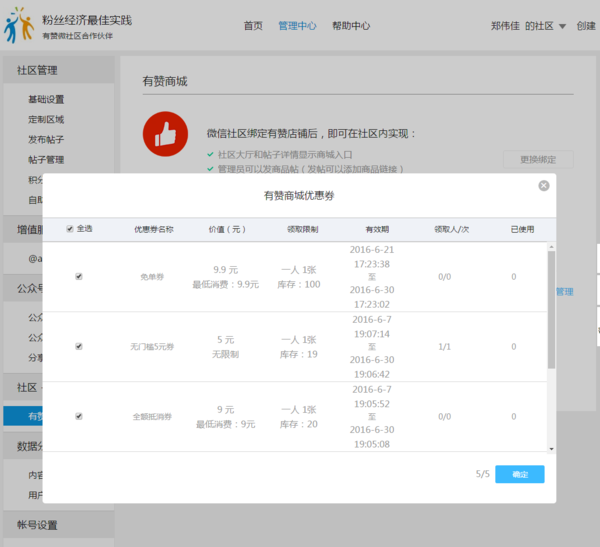The height and width of the screenshot is (547, 600).
Task: Click the 领取人/次 column header
Action: (452, 229)
